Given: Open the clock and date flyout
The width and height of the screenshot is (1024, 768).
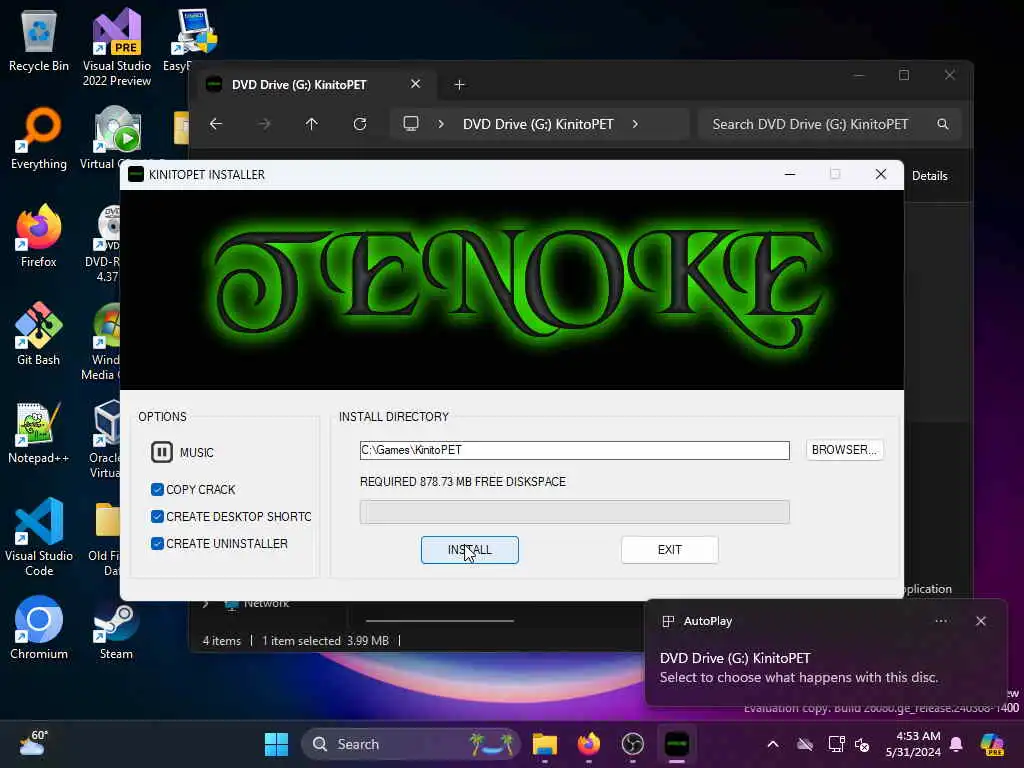Looking at the screenshot, I should pyautogui.click(x=913, y=744).
